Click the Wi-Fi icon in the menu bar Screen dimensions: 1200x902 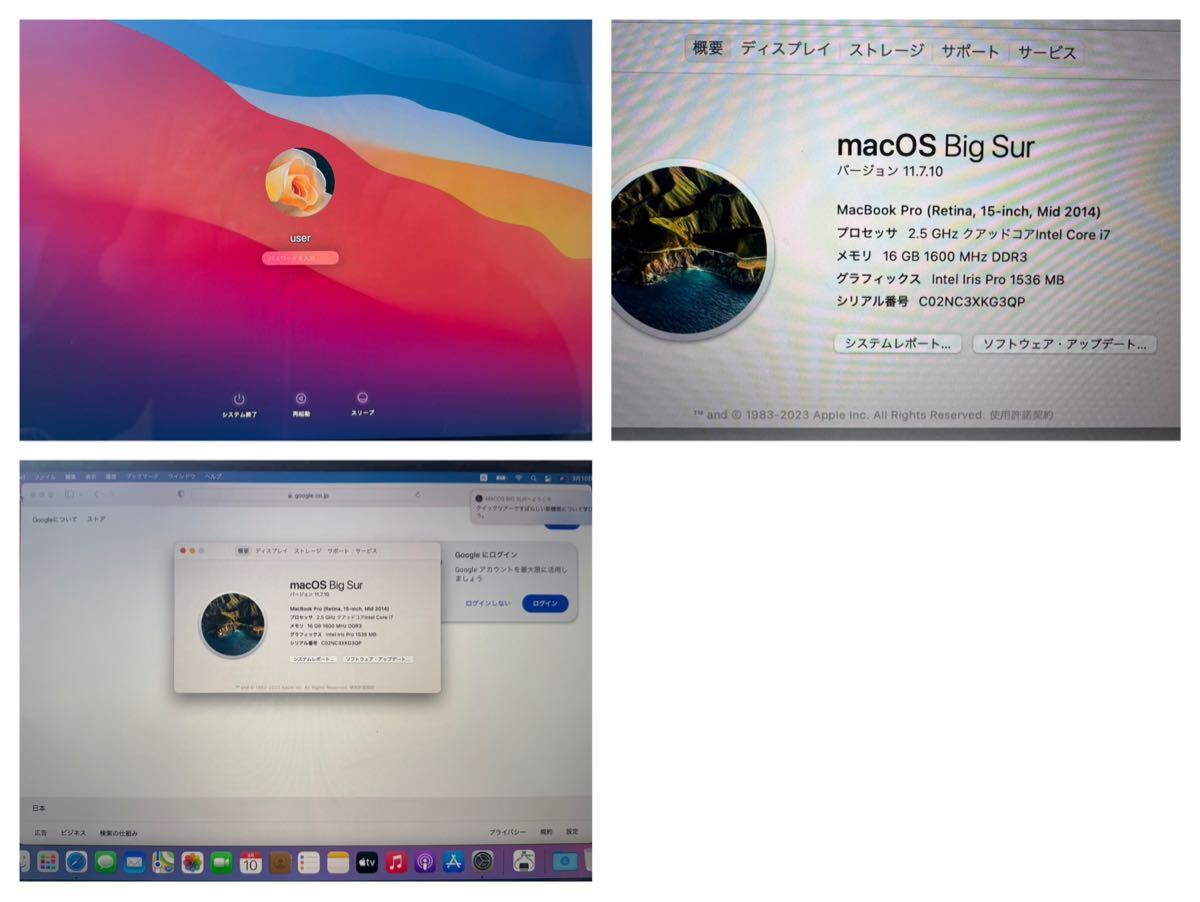click(518, 477)
